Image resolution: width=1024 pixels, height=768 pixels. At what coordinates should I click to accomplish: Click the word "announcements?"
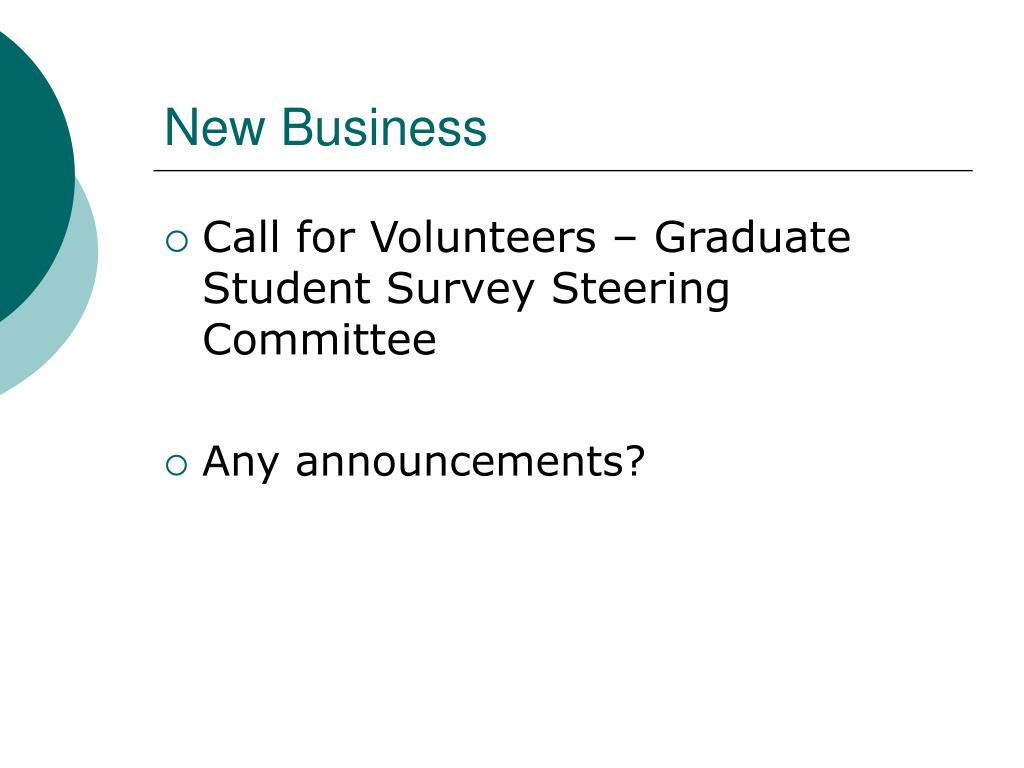[x=470, y=461]
